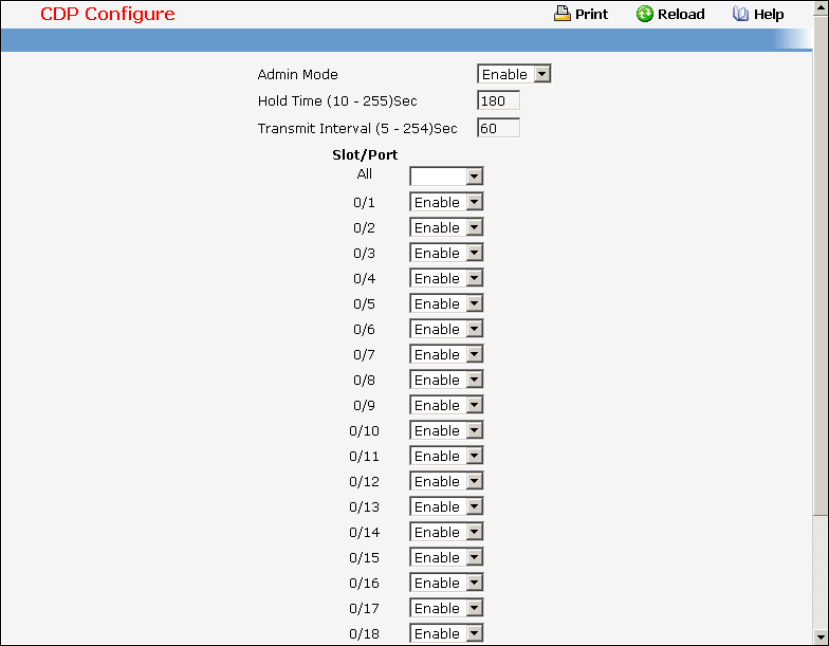
Task: Click the scrollbar down arrow
Action: pos(821,636)
